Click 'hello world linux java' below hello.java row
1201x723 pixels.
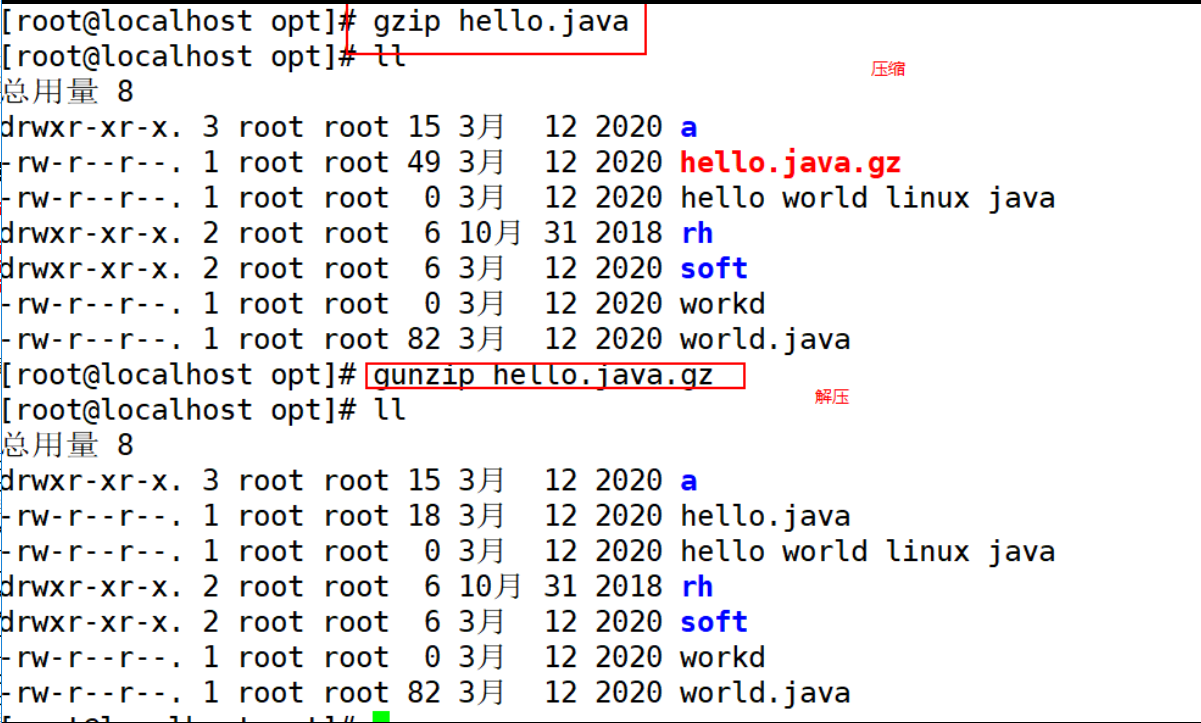click(x=867, y=551)
